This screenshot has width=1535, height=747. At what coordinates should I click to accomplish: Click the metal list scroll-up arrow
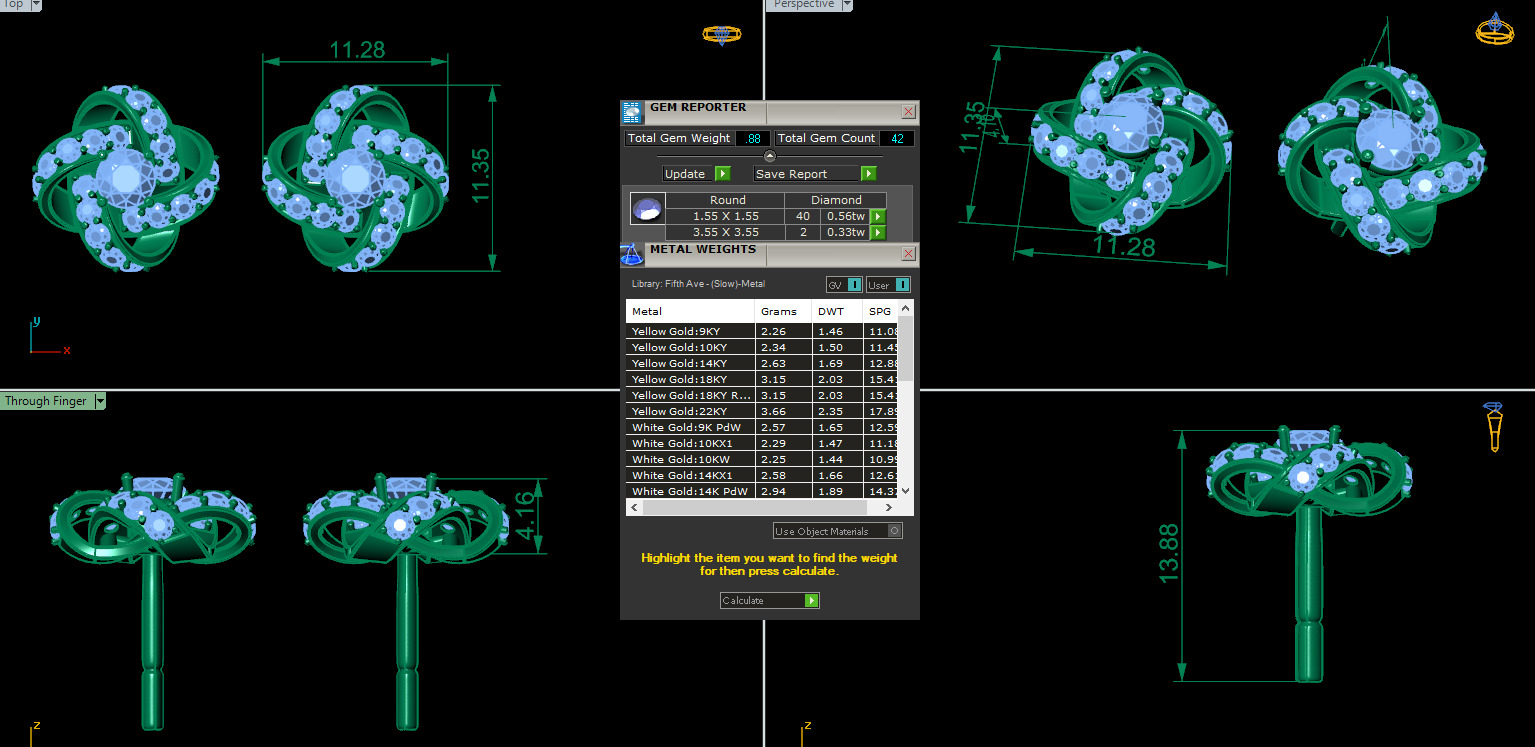(905, 307)
